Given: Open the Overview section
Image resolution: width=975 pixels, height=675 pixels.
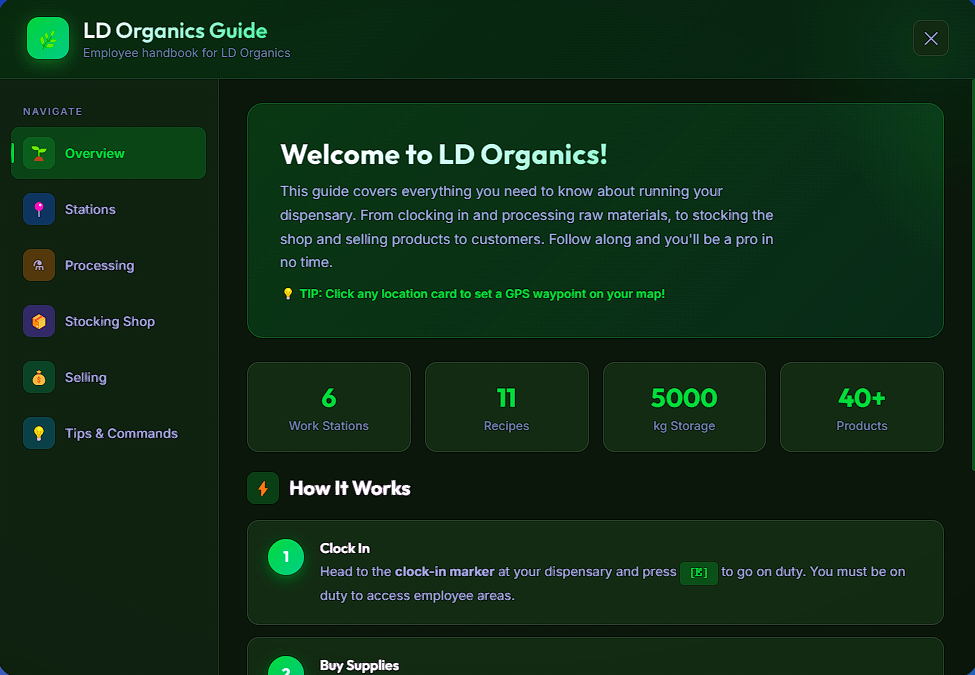Looking at the screenshot, I should 108,153.
